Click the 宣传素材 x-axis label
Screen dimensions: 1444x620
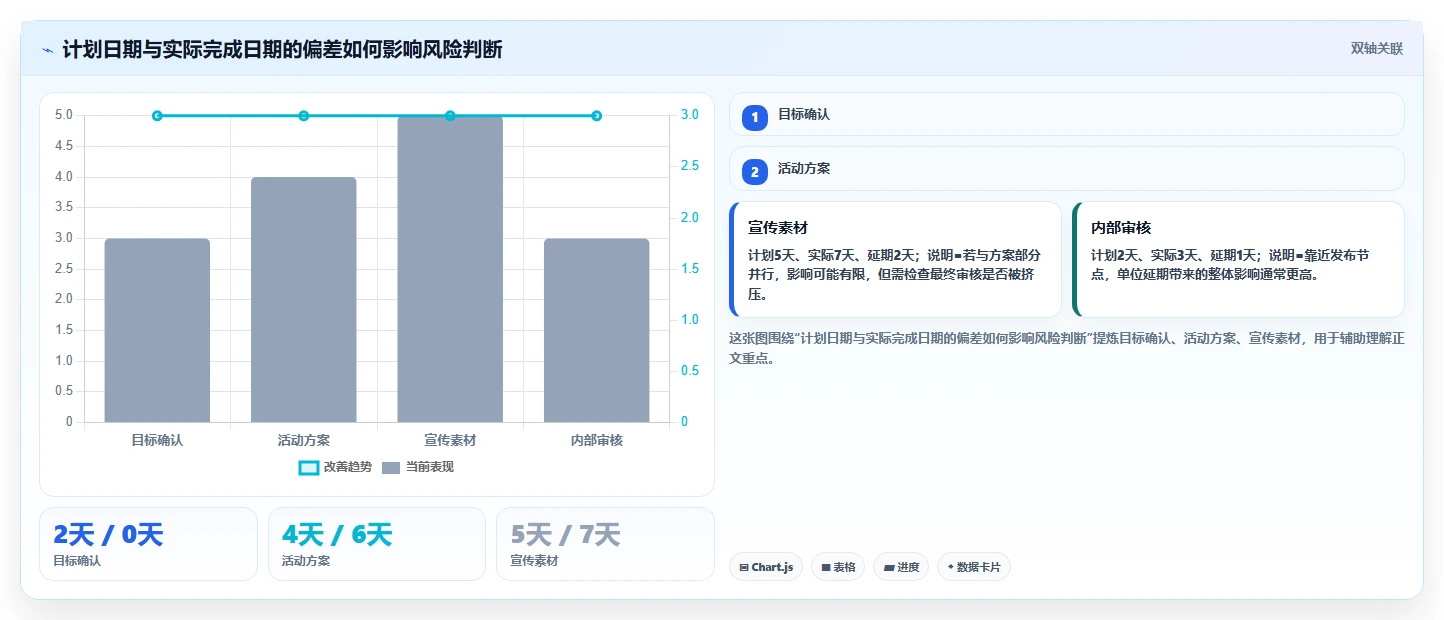(x=450, y=440)
